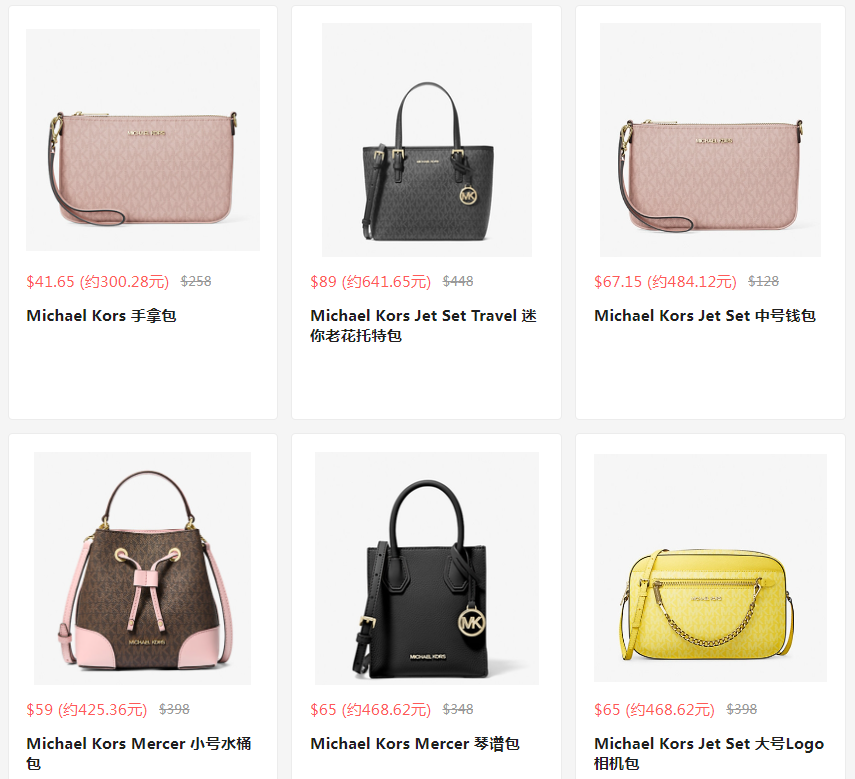Click the Jet Set Travel 迷你老花托特包 title
The image size is (855, 779).
[x=424, y=325]
